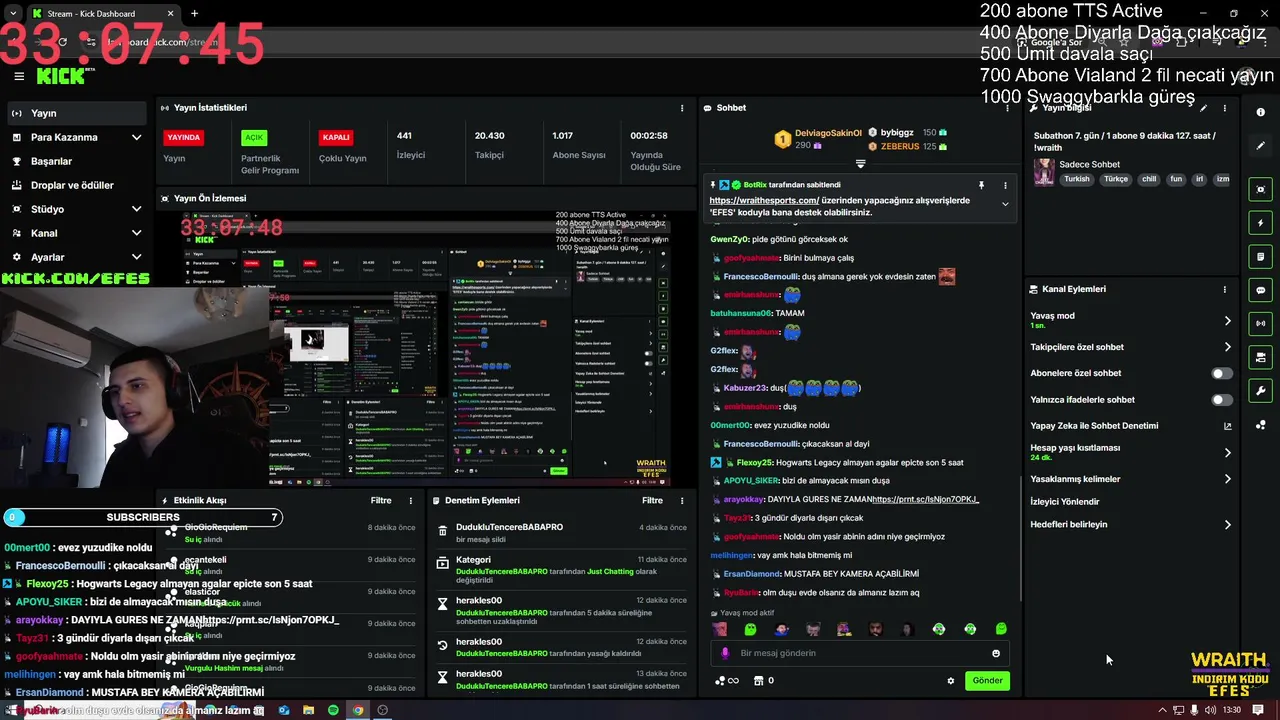Click Spotify icon in Windows taskbar
Screen dimensions: 1280x720
tap(333, 710)
